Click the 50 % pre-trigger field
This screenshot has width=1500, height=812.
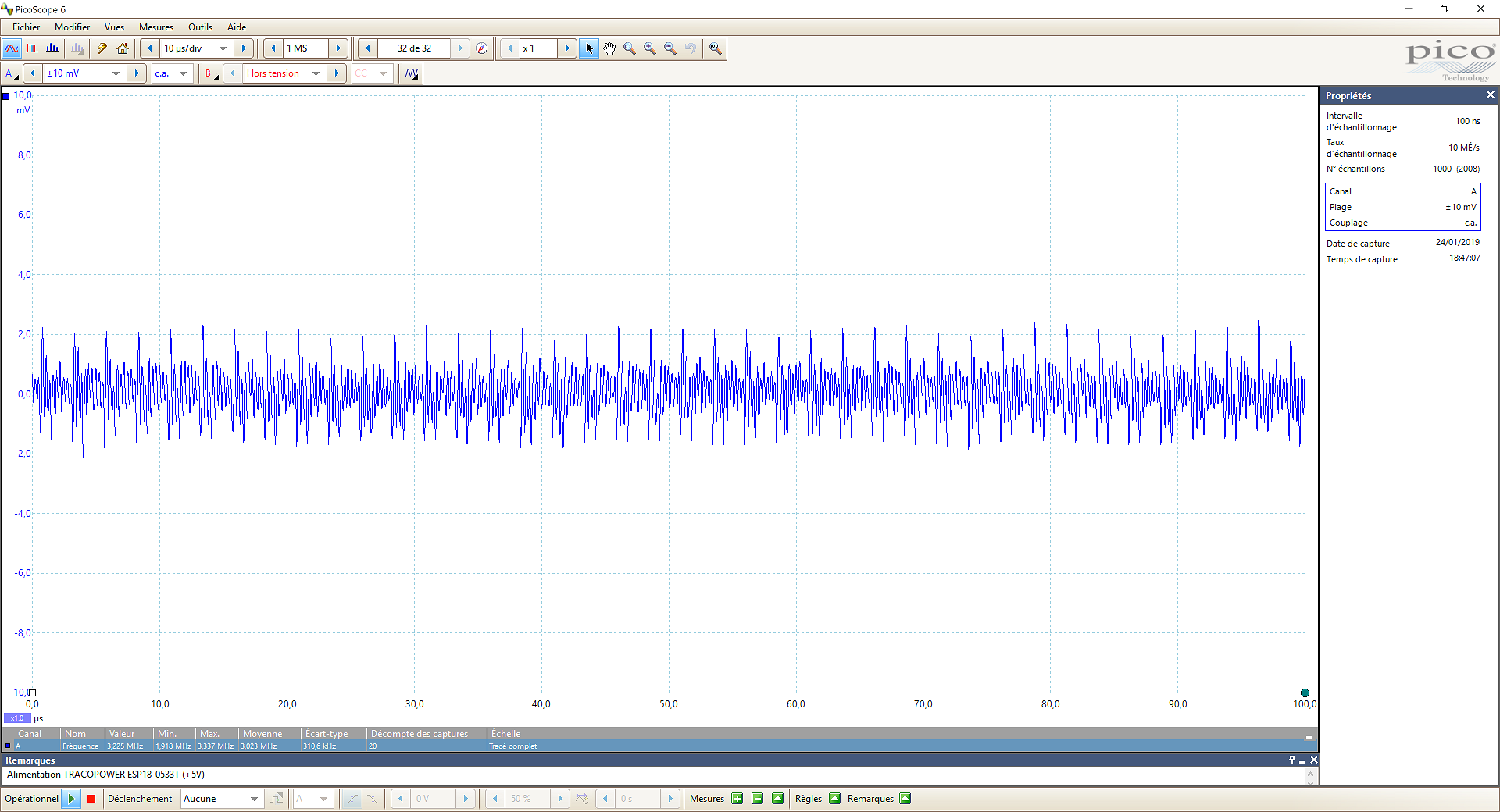click(527, 799)
